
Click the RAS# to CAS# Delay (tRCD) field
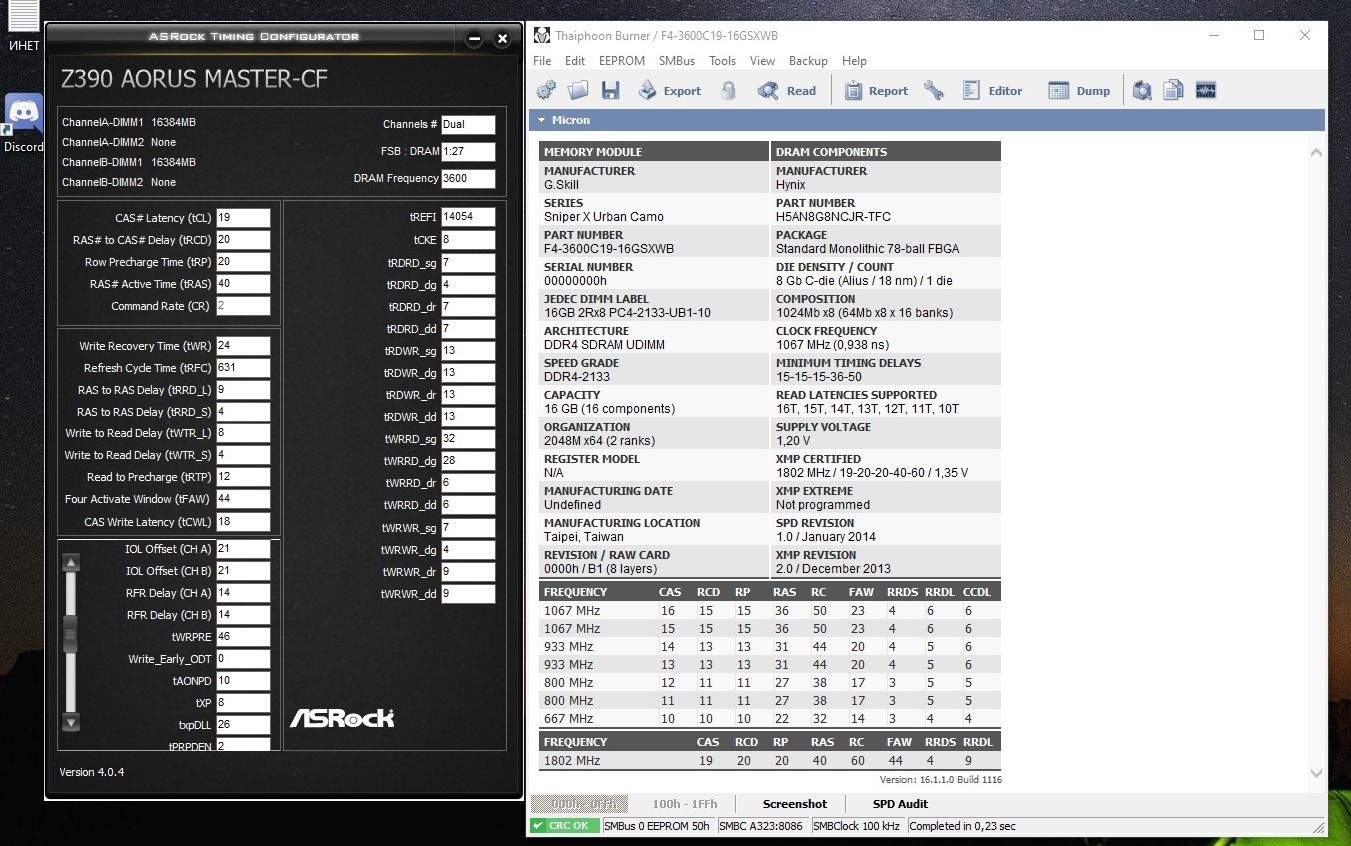pyautogui.click(x=242, y=240)
